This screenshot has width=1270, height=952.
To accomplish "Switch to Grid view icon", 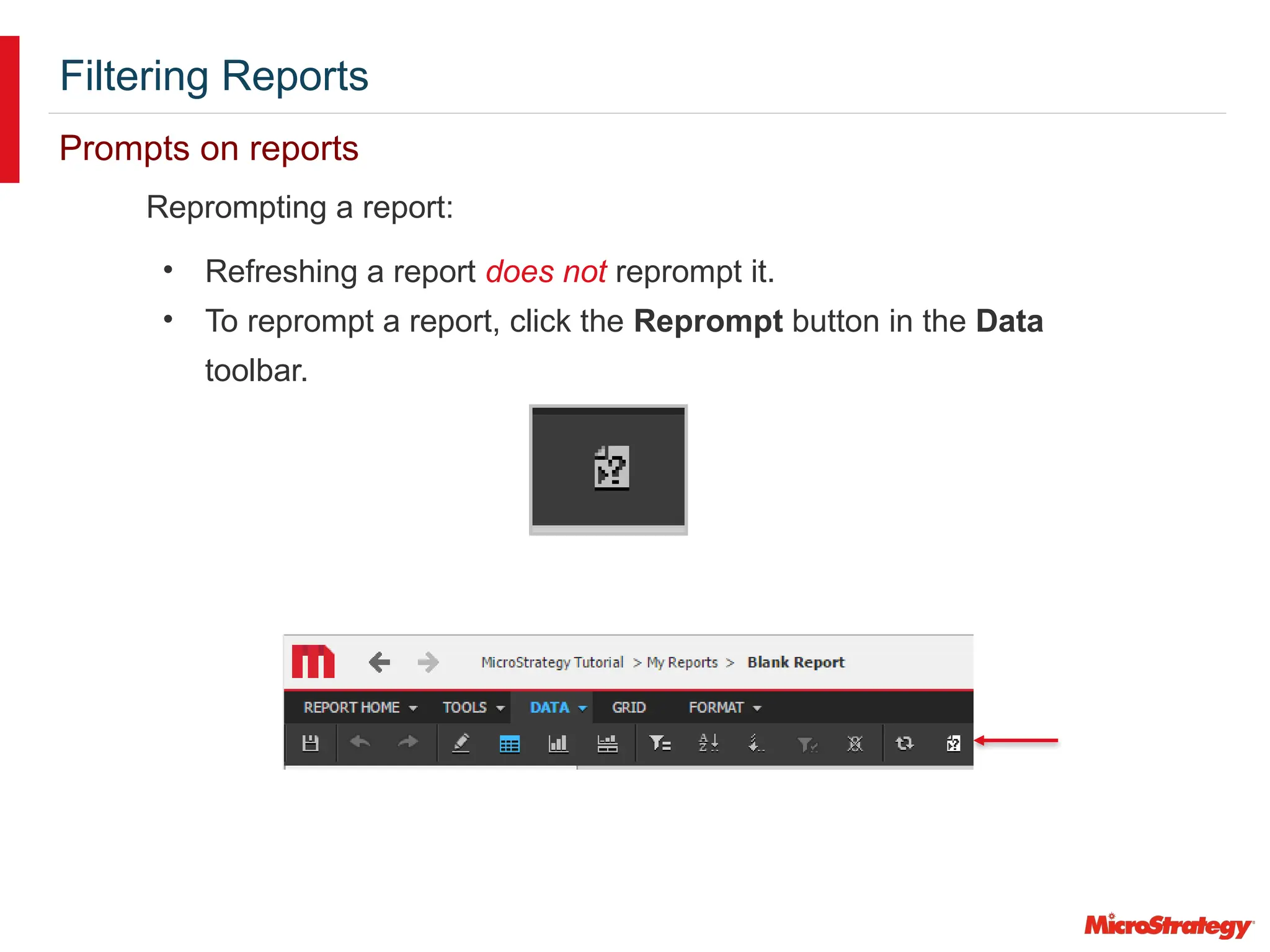I will pos(509,743).
